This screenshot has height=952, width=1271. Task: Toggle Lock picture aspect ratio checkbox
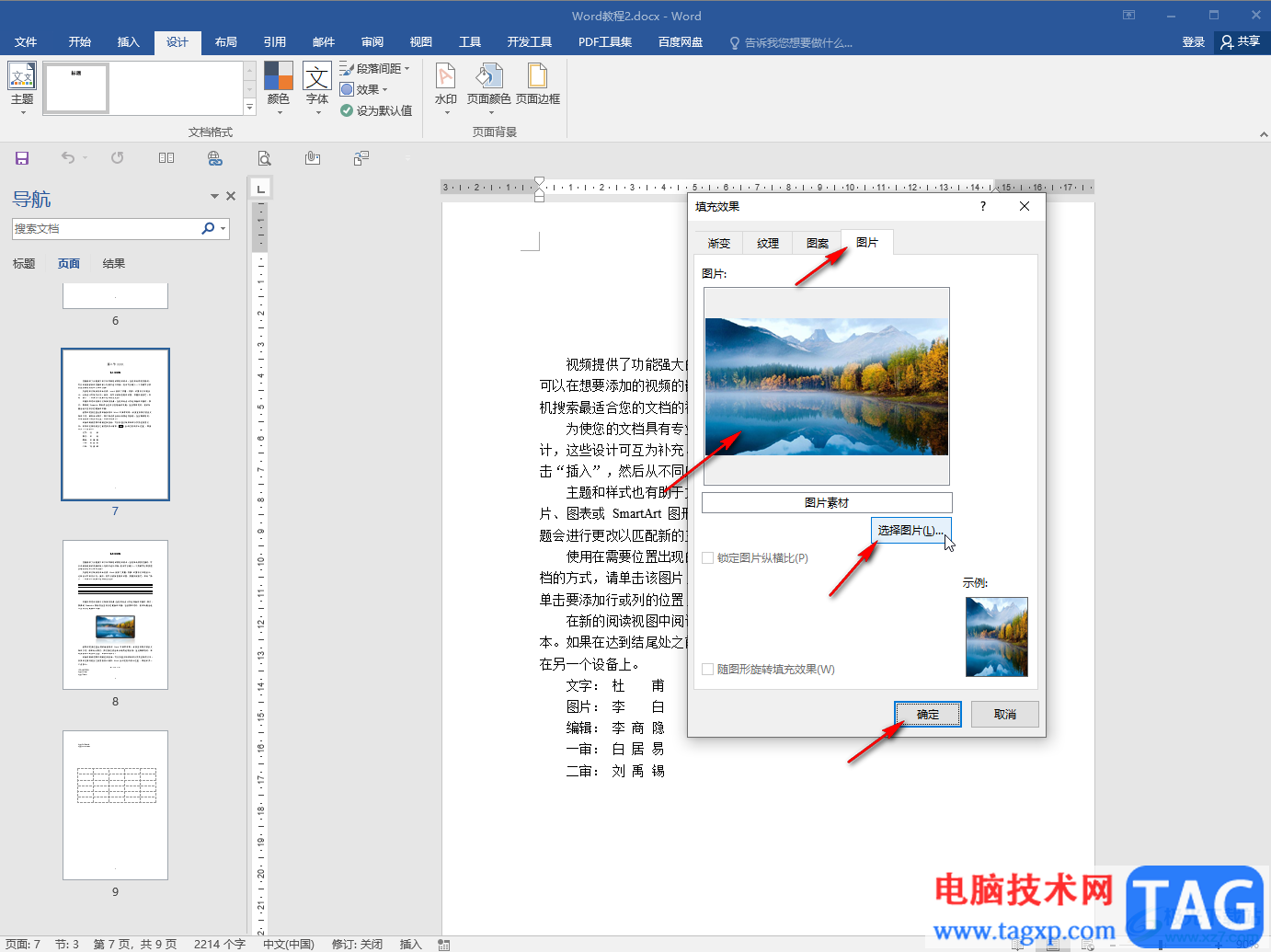[707, 558]
